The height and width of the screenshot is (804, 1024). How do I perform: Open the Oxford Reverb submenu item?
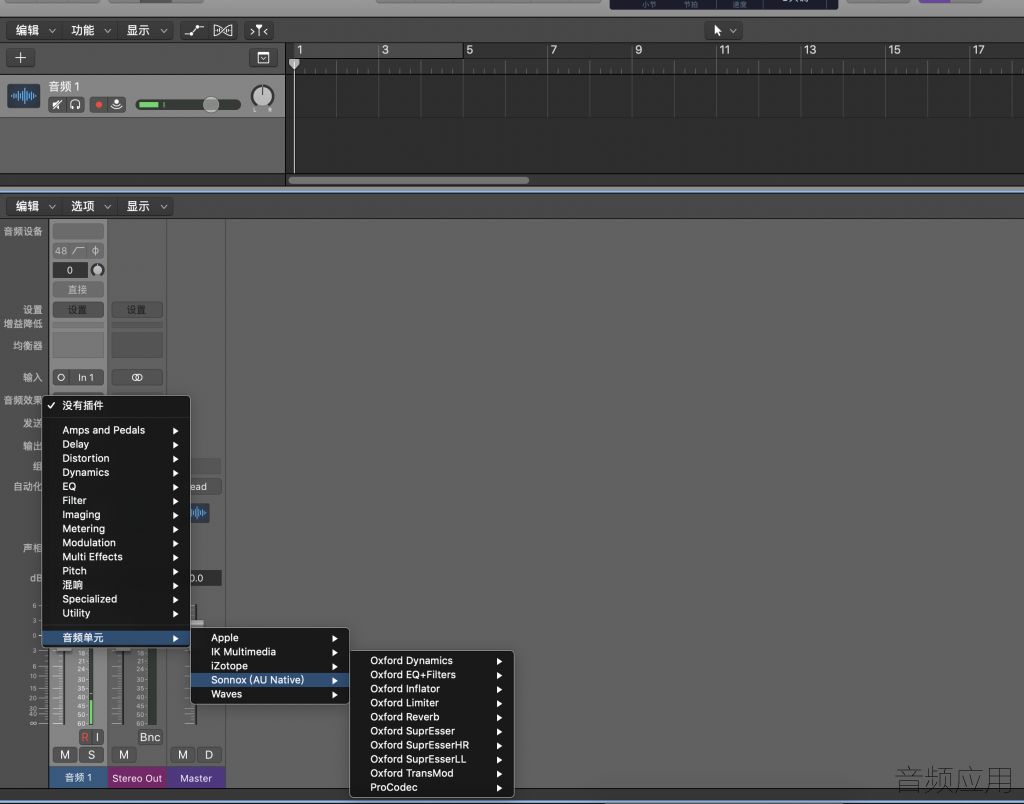[432, 717]
